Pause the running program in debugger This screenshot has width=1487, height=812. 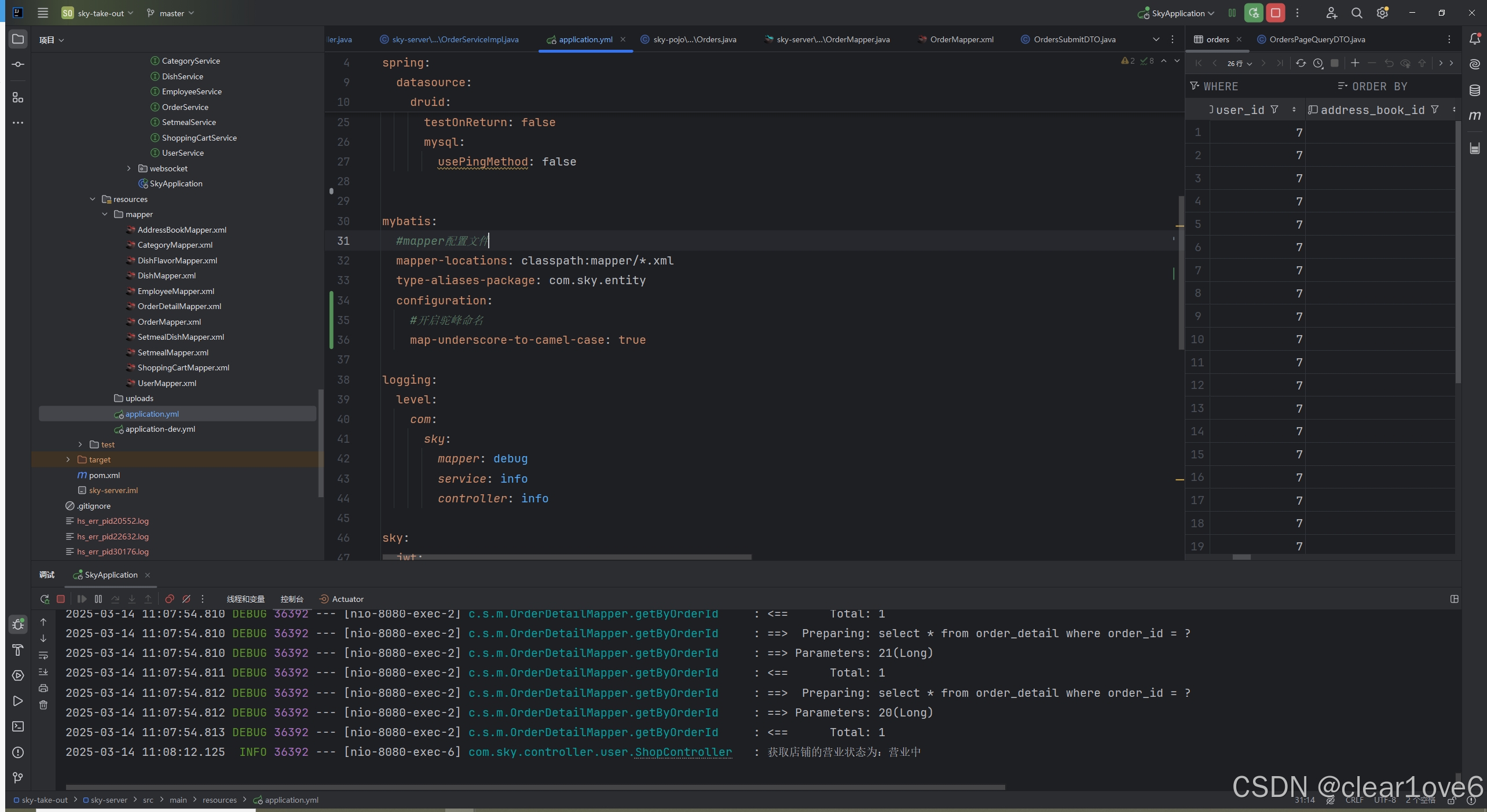point(98,599)
